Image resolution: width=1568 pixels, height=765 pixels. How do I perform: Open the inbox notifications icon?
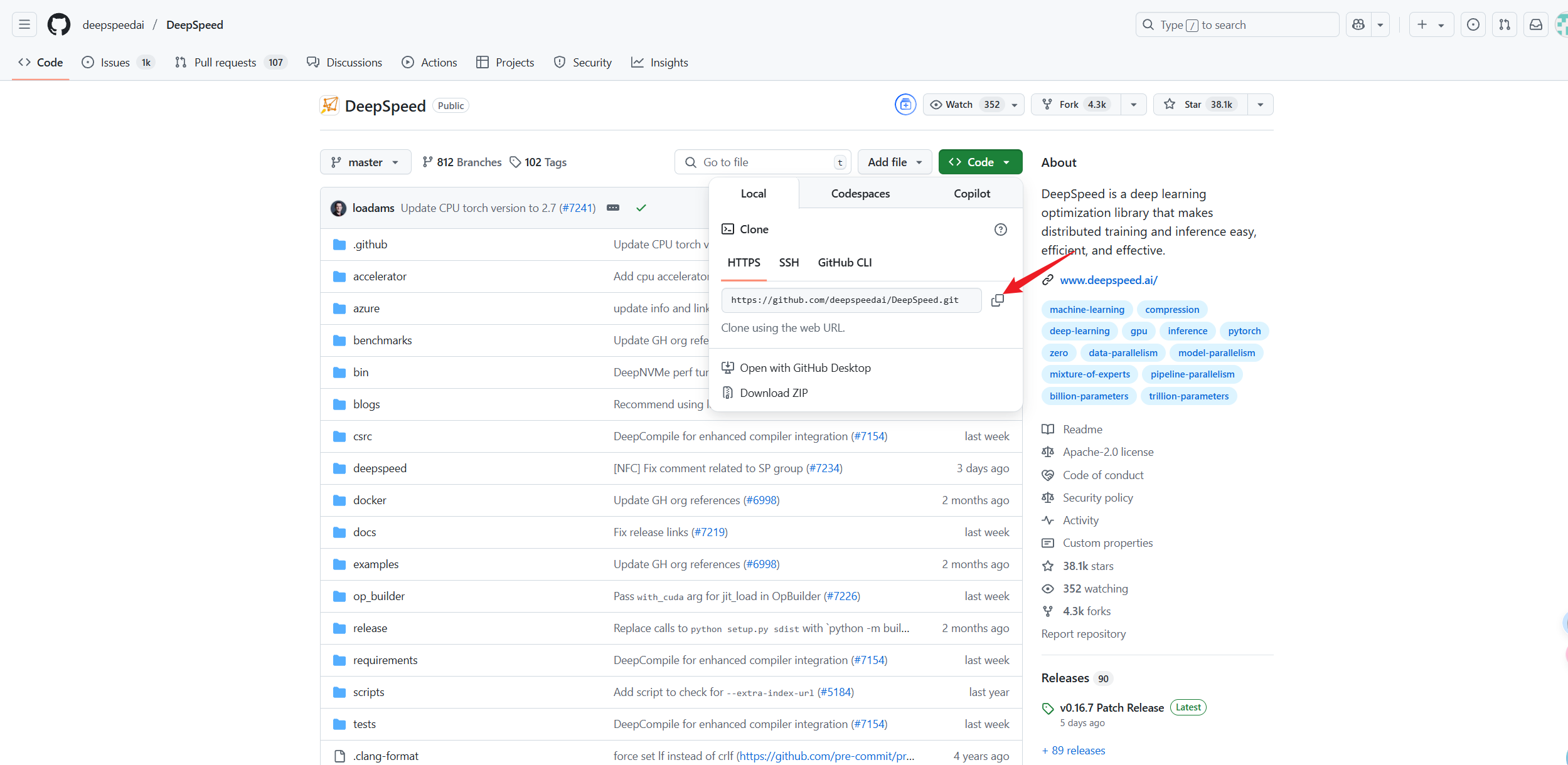pyautogui.click(x=1535, y=24)
